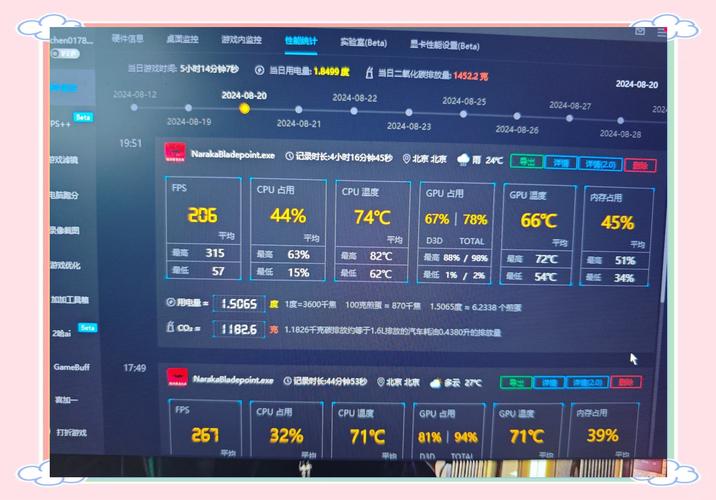Viewport: 716px width, 500px height.
Task: Open 游戏滤镜 in the sidebar
Action: coord(64,160)
